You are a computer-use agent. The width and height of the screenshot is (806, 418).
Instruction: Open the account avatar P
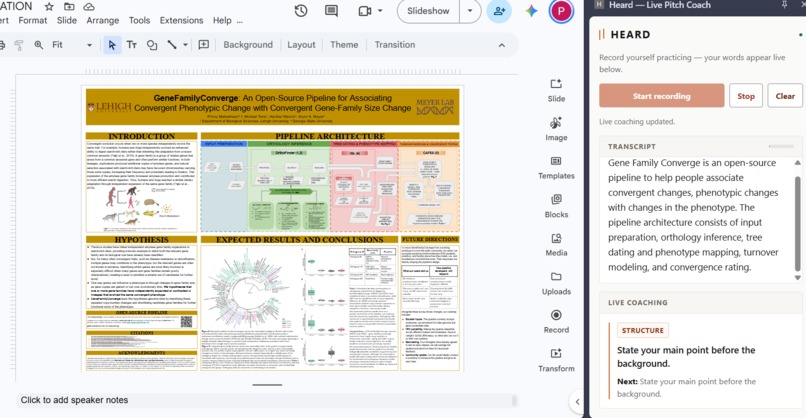coord(561,11)
